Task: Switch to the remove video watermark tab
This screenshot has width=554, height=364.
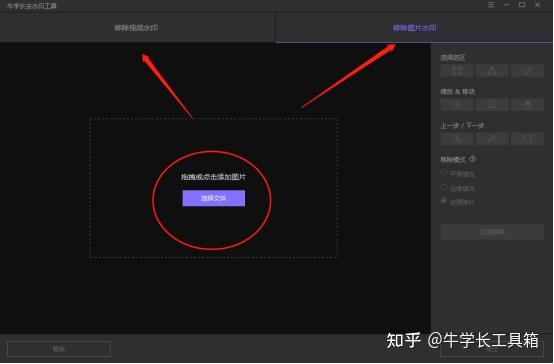Action: pyautogui.click(x=137, y=28)
